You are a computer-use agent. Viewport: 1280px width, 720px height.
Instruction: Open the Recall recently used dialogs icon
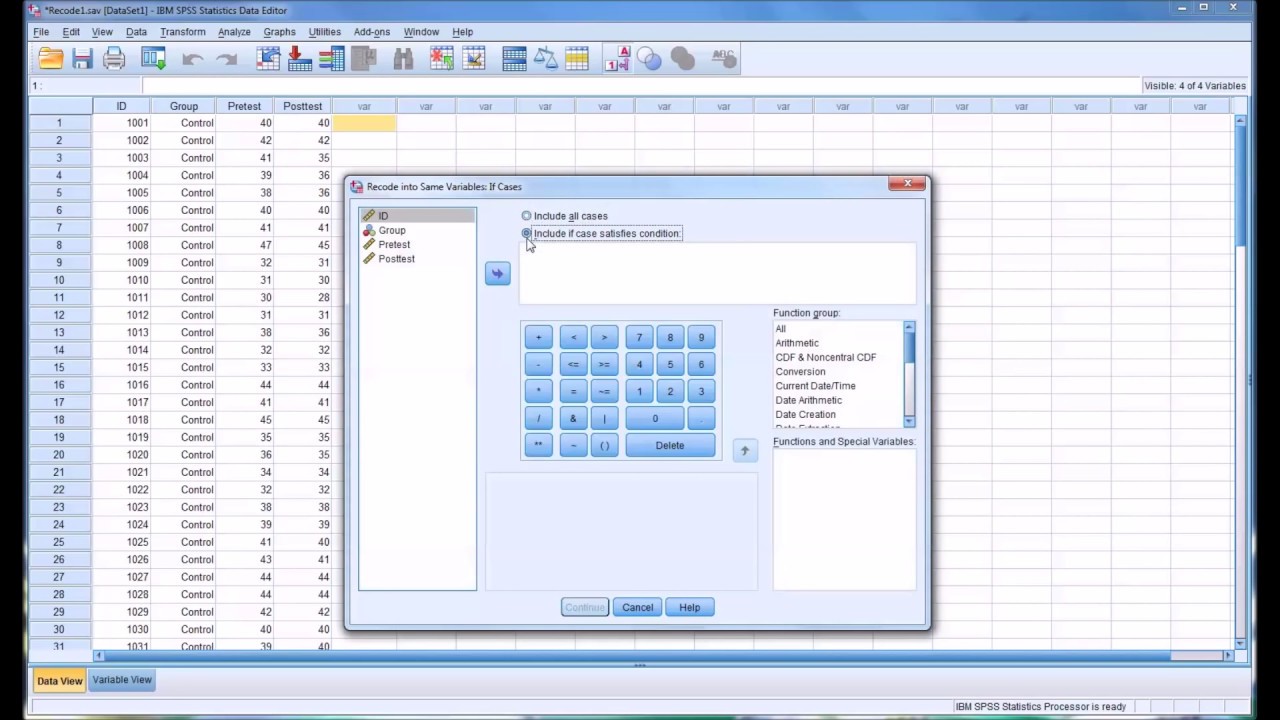153,60
